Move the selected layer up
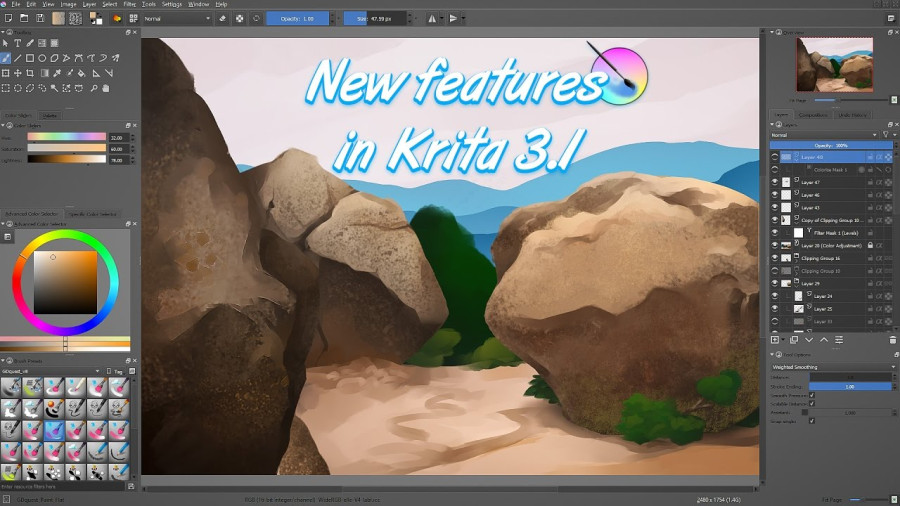Screen dimensions: 900x506 click(824, 340)
